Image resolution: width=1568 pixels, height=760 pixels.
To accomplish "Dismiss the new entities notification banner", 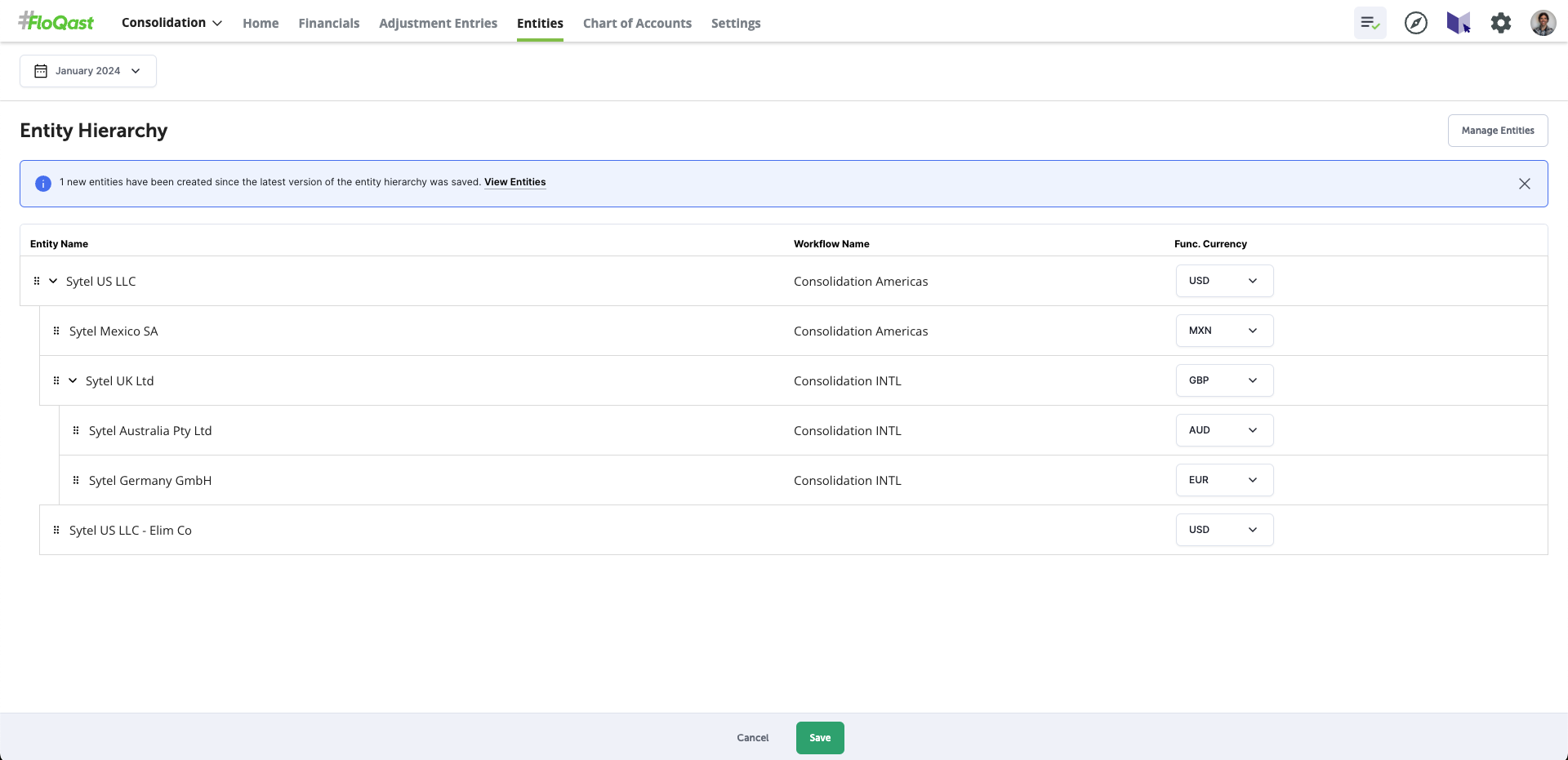I will tap(1524, 184).
